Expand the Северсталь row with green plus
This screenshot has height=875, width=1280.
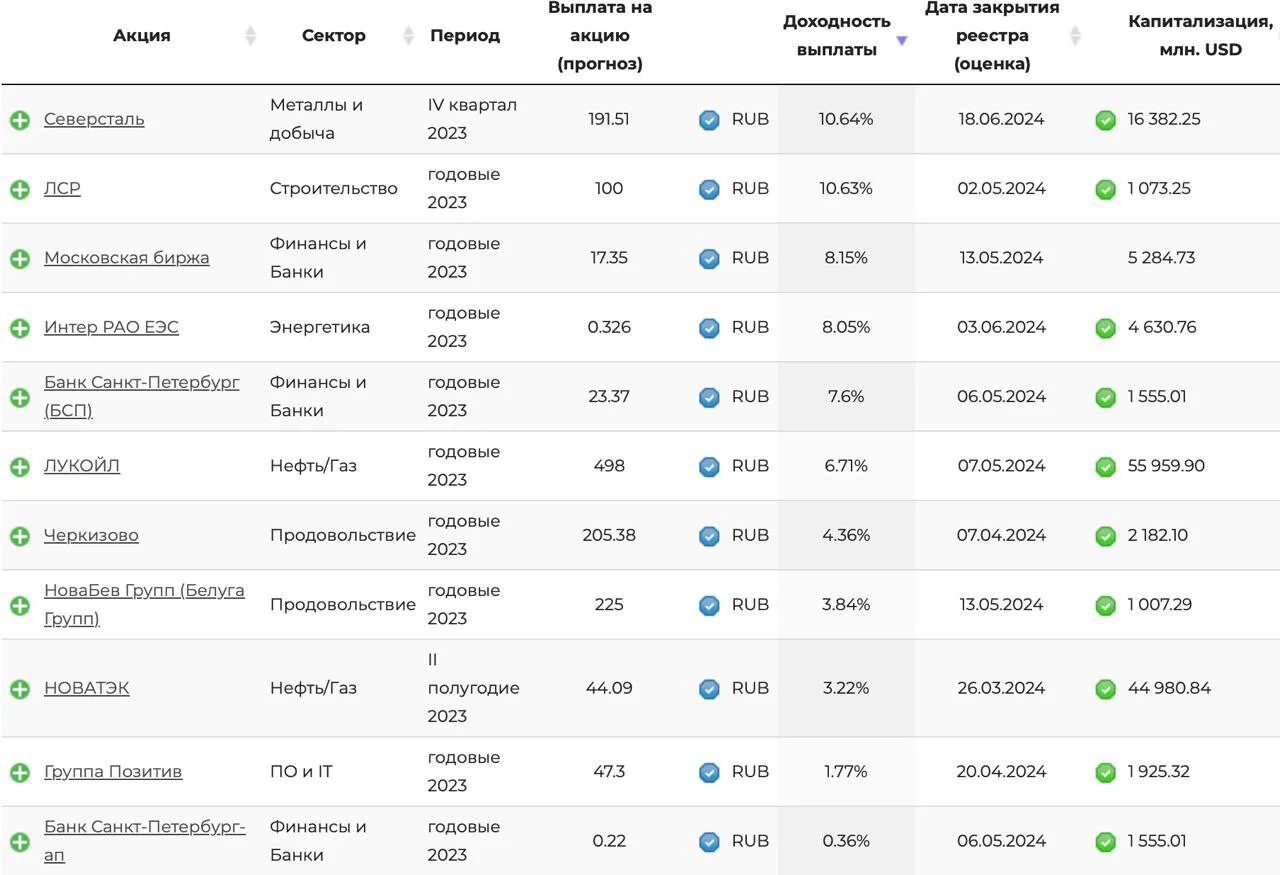[20, 120]
